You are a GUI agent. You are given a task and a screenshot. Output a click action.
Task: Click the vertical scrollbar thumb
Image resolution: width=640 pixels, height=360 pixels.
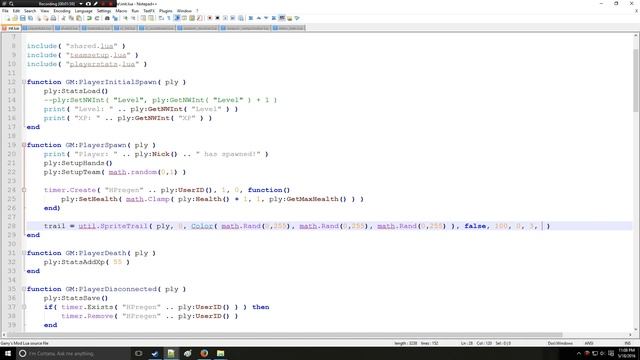(636, 80)
